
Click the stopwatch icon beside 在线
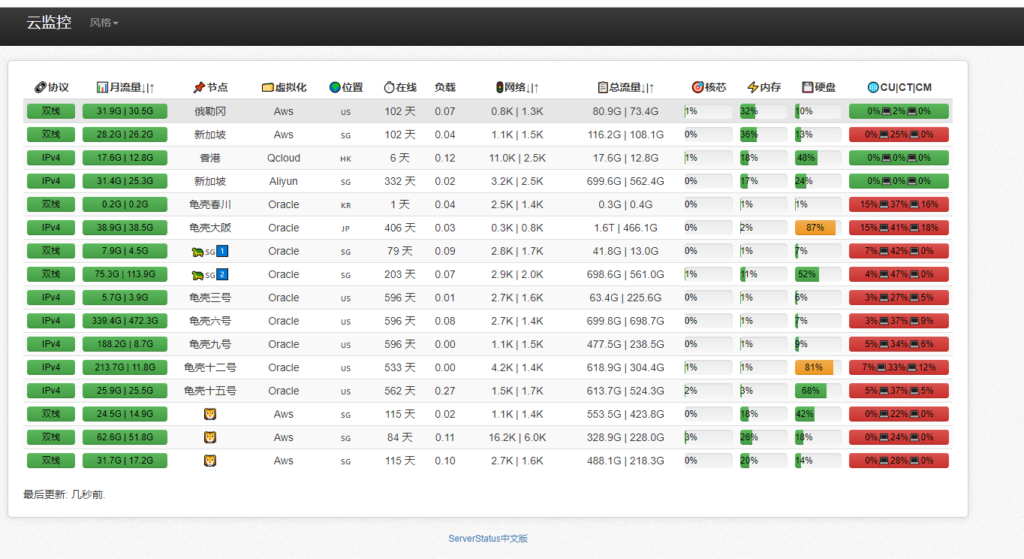[x=388, y=88]
